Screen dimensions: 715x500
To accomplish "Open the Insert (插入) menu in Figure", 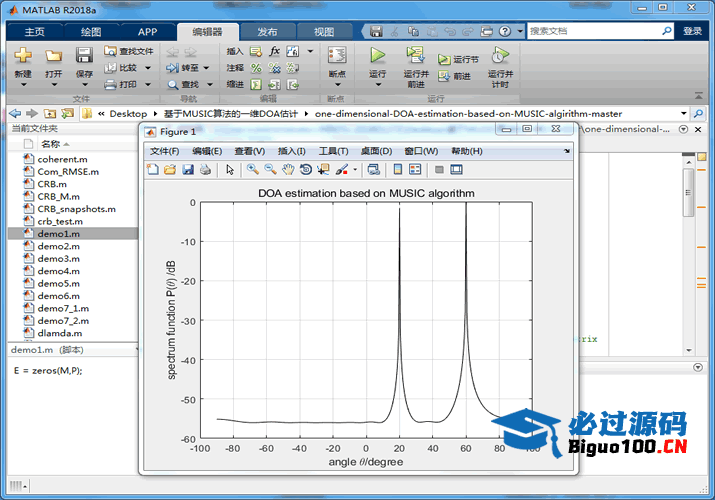I will 291,151.
